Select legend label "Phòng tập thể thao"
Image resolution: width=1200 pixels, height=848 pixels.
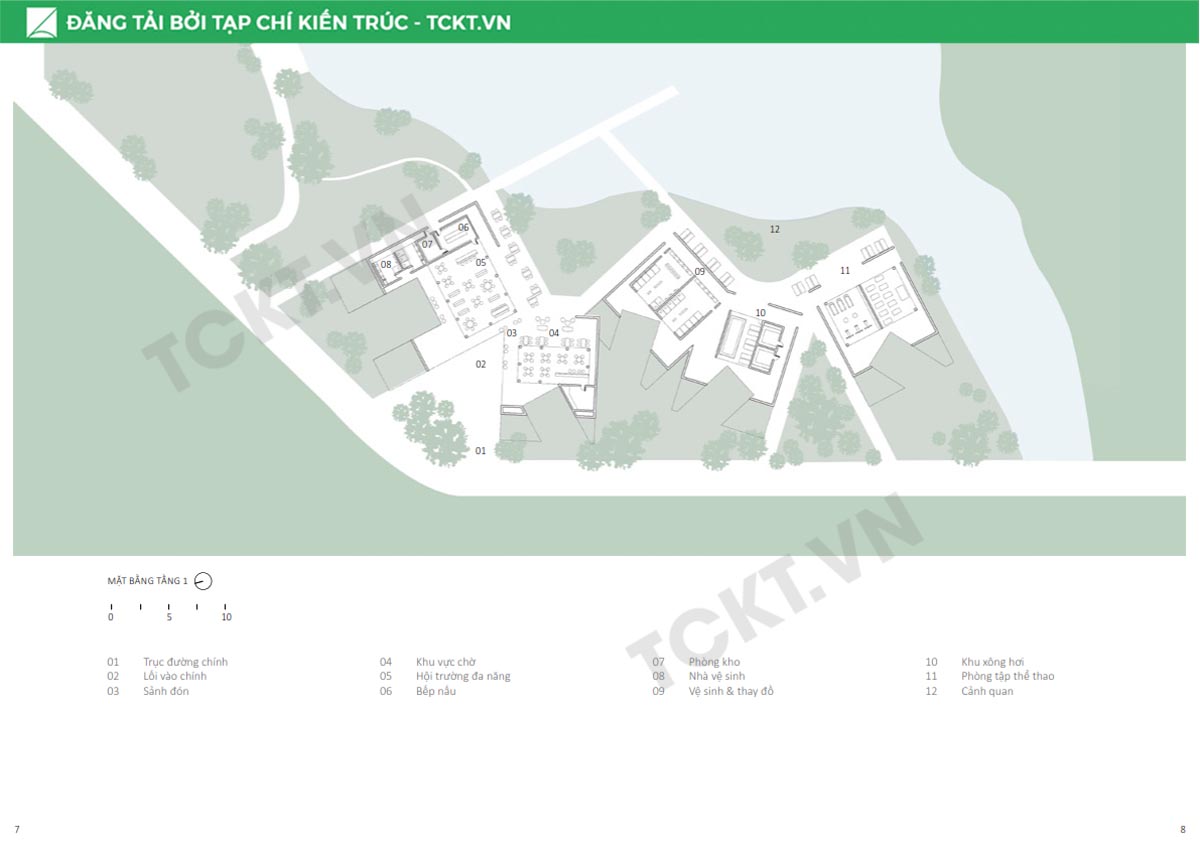(x=1008, y=676)
